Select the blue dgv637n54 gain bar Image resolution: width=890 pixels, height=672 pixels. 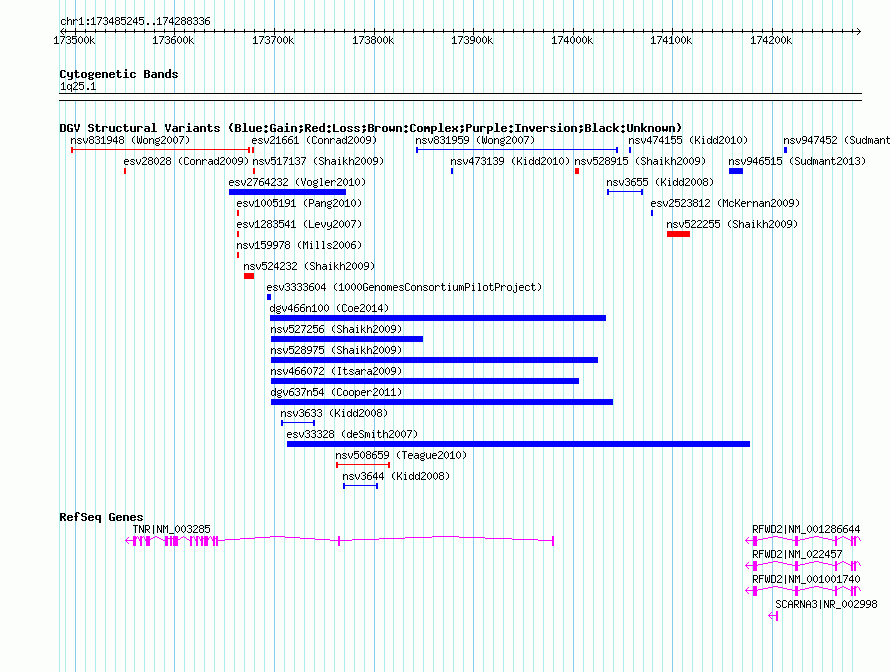click(442, 402)
